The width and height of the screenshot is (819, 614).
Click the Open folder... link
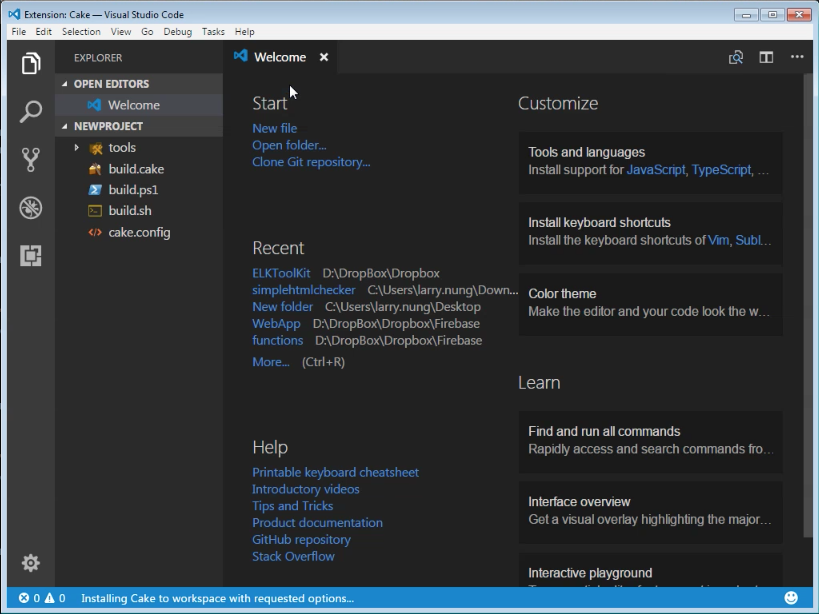click(289, 145)
